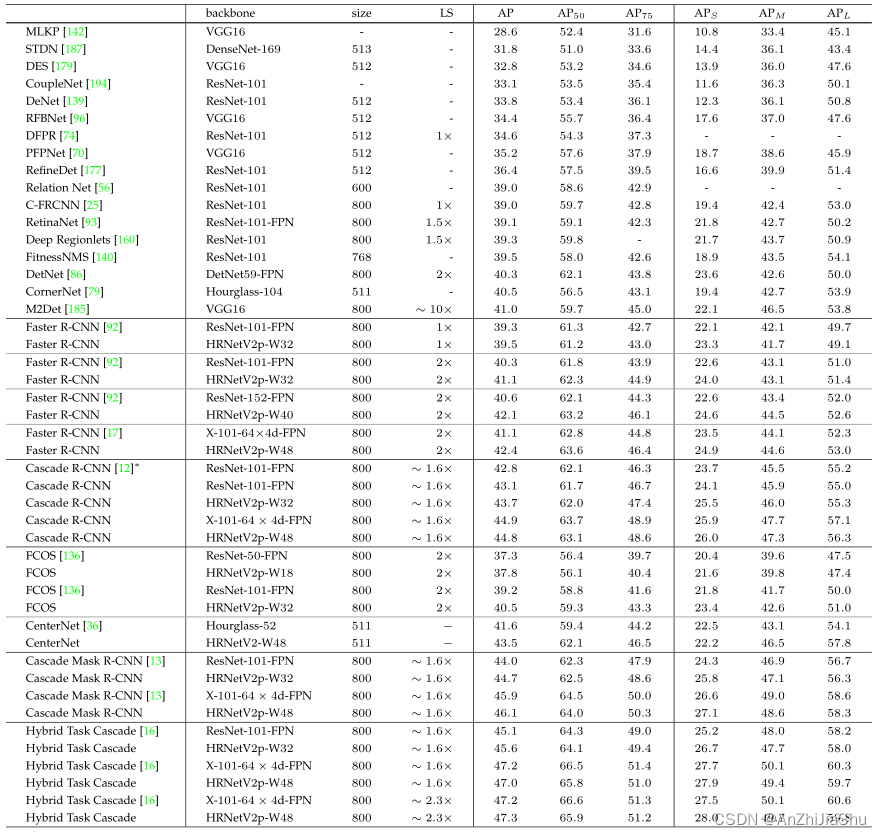
Task: Click 'Hourglass-104' backbone cell
Action: 244,292
